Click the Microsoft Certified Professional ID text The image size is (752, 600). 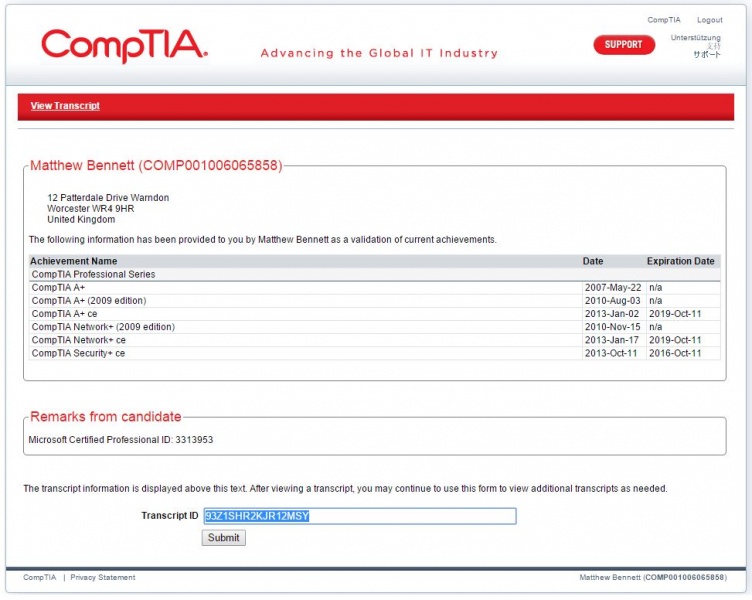point(120,440)
